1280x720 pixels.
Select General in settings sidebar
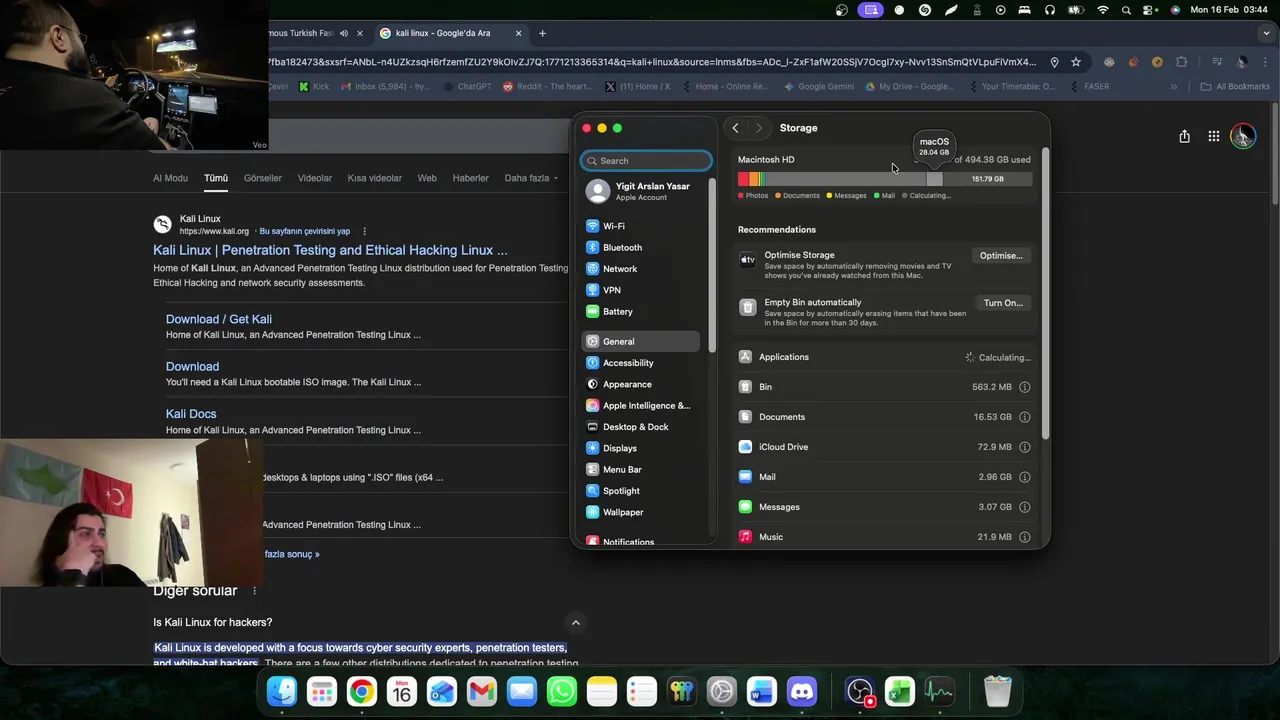click(640, 341)
